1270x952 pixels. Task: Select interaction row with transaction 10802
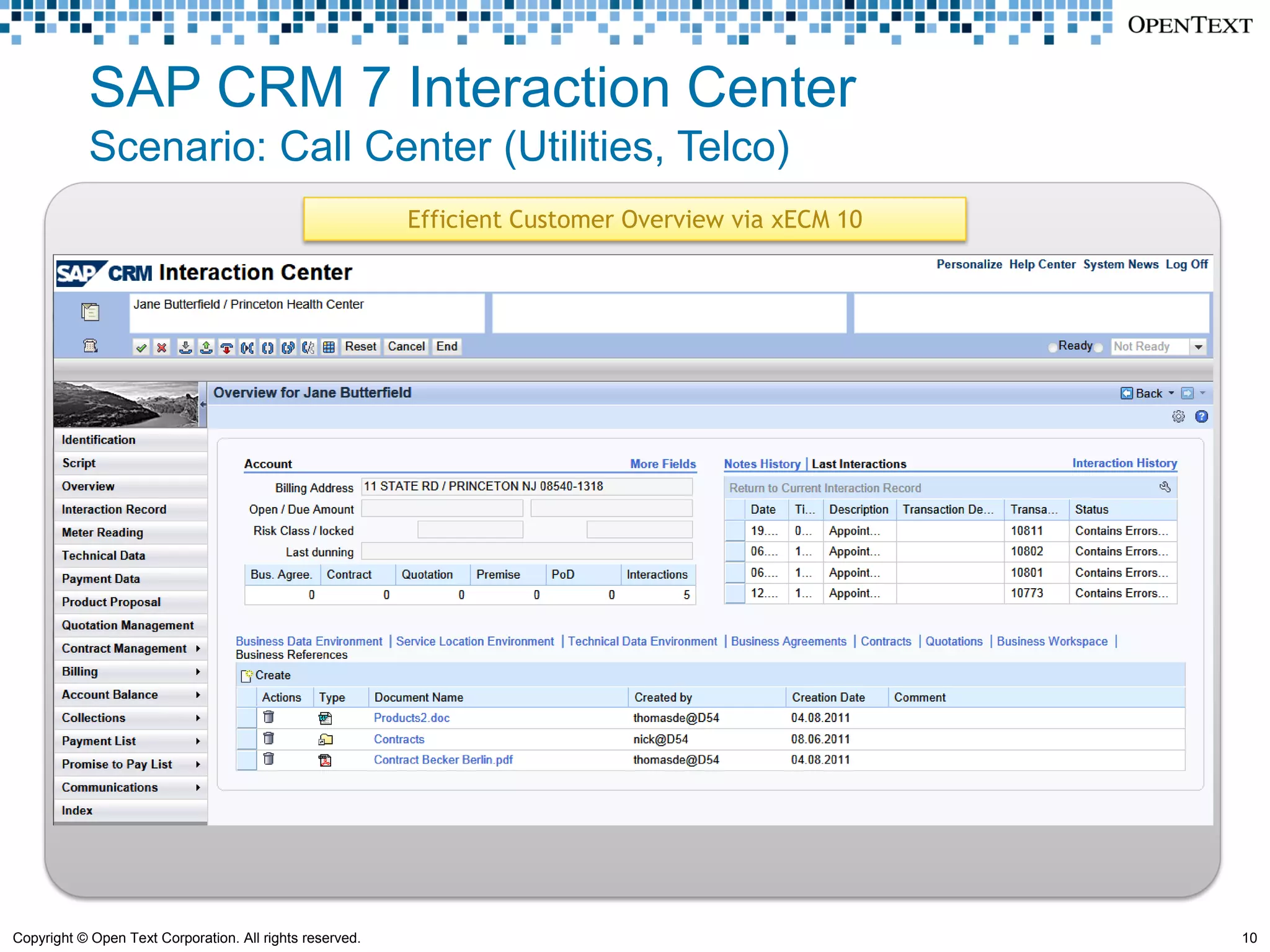735,551
